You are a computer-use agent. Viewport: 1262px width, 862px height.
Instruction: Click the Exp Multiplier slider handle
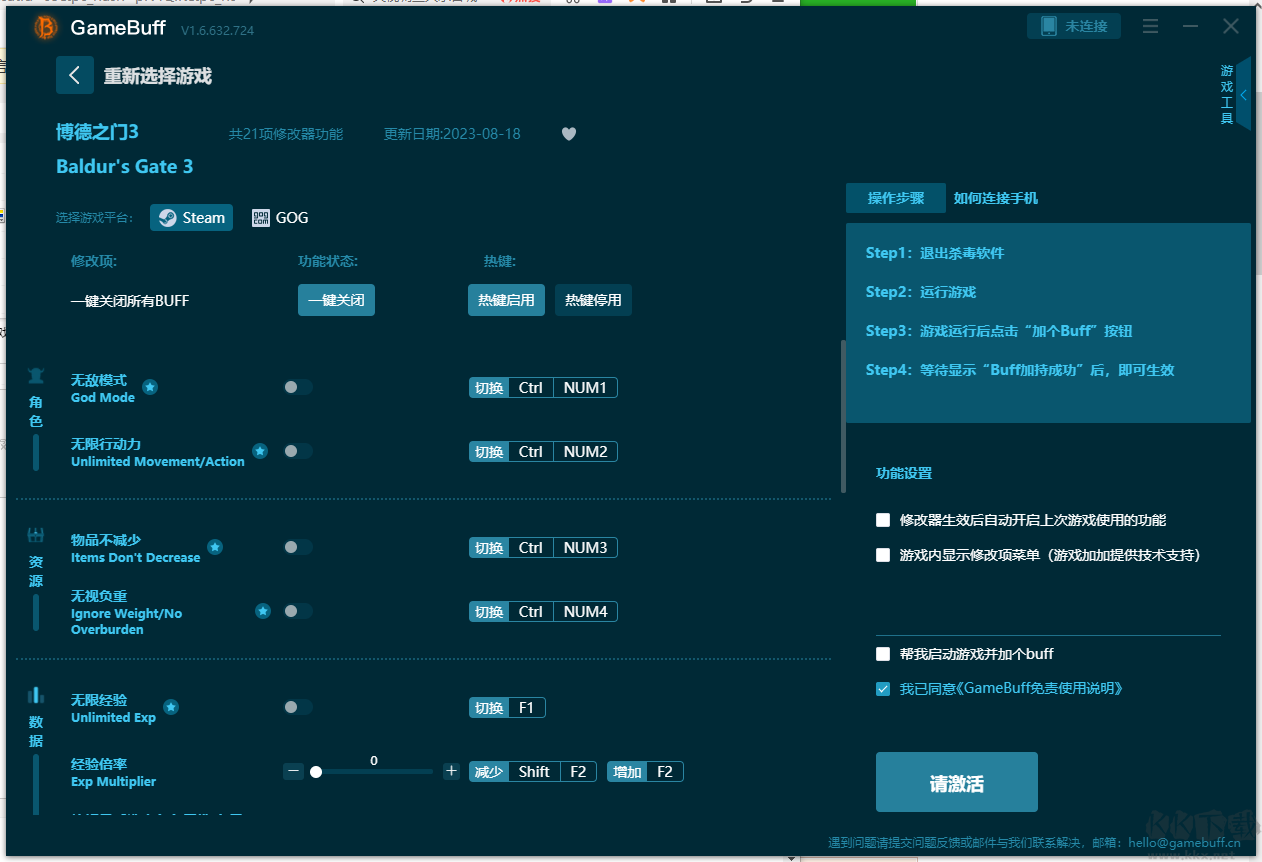pos(316,772)
